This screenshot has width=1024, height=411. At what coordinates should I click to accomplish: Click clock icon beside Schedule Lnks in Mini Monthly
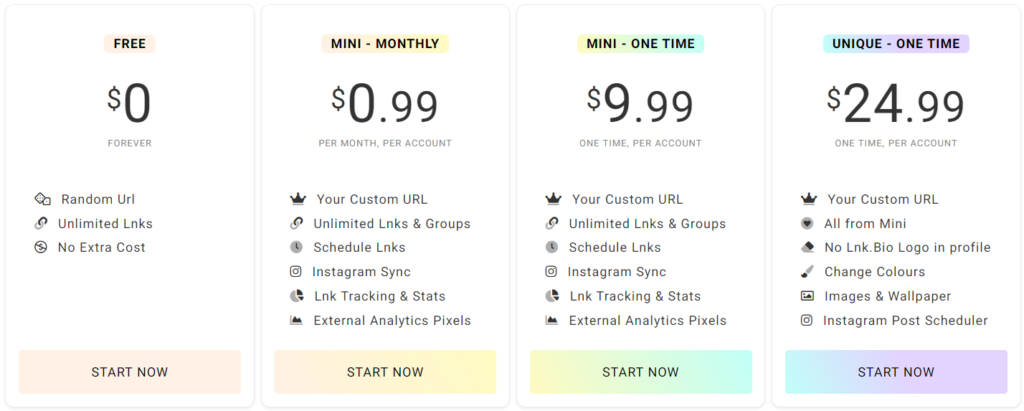point(296,247)
